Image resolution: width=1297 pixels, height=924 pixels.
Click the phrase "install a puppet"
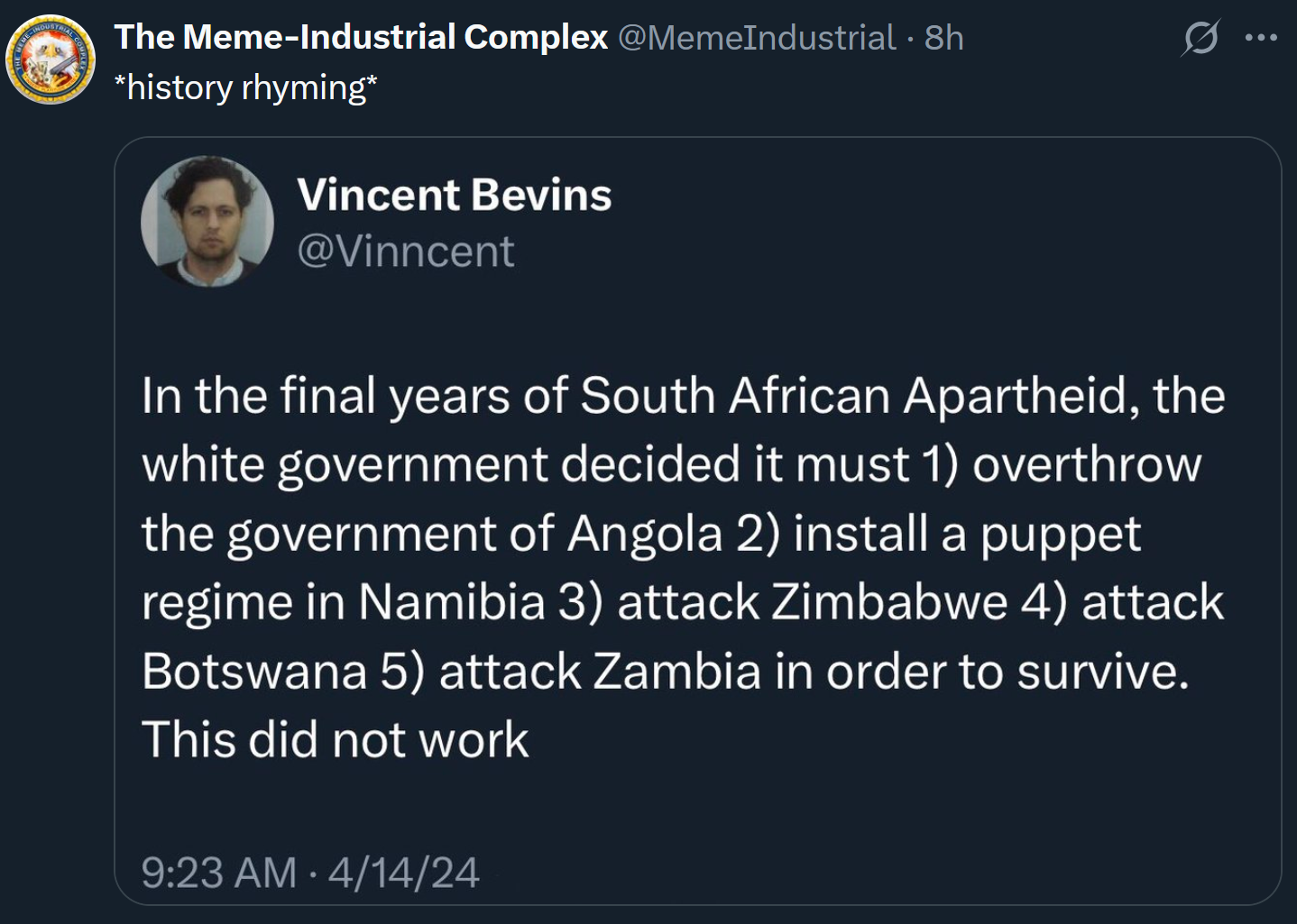[967, 534]
